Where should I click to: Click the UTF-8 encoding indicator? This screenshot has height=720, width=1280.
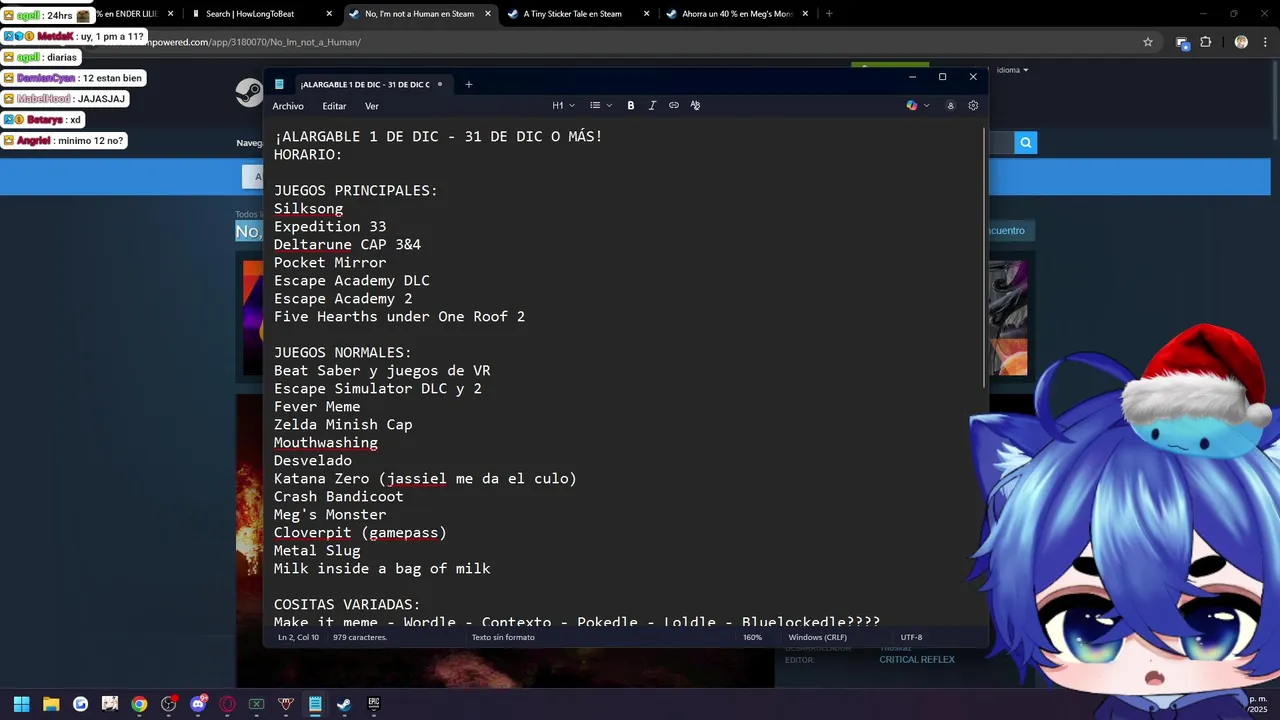[x=911, y=637]
